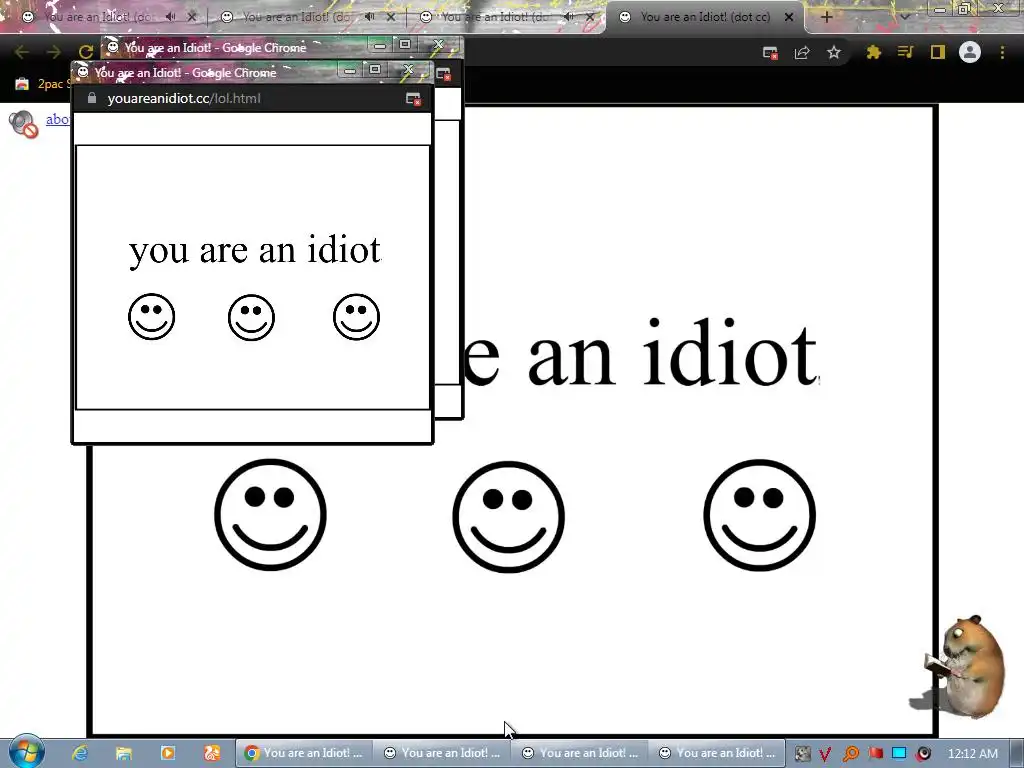Open the Windows Start orb
This screenshot has width=1024, height=768.
27,751
